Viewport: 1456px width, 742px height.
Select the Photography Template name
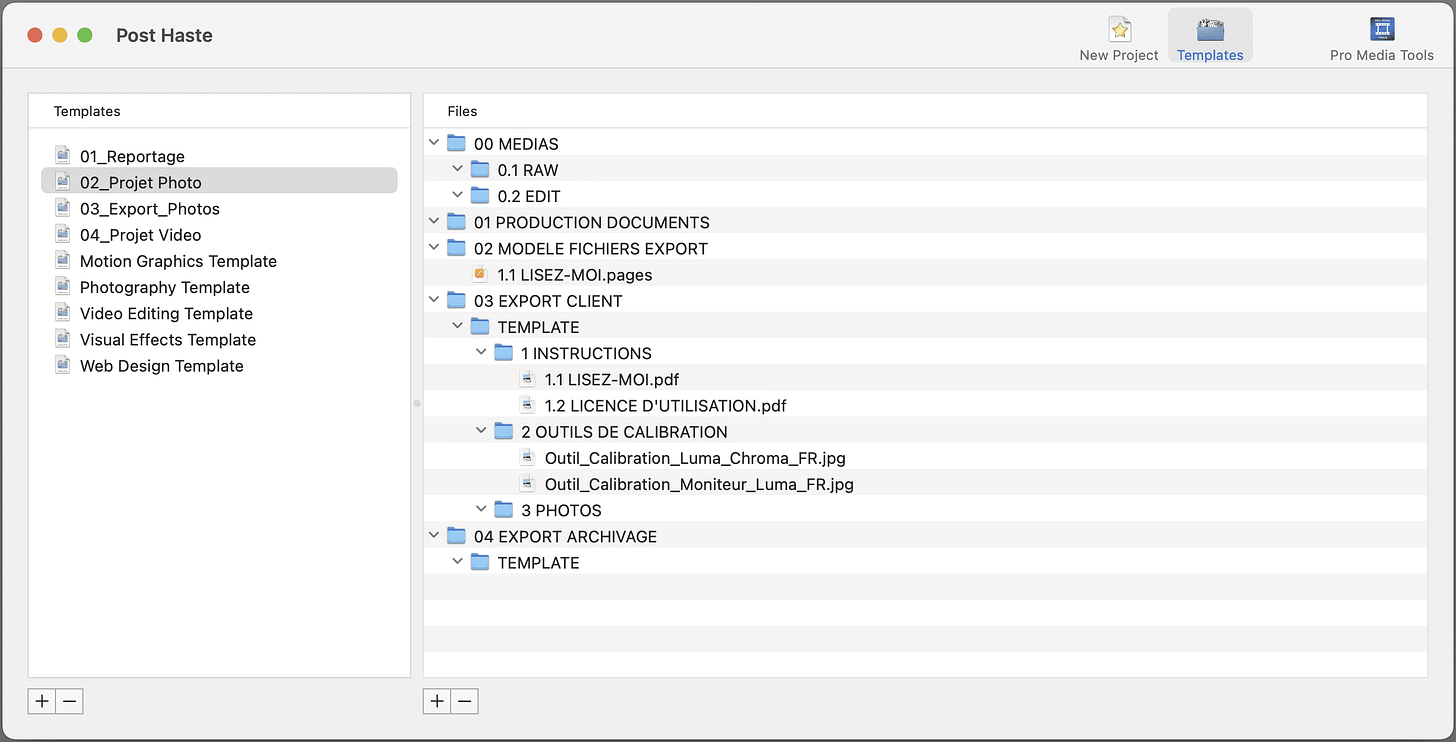[165, 287]
